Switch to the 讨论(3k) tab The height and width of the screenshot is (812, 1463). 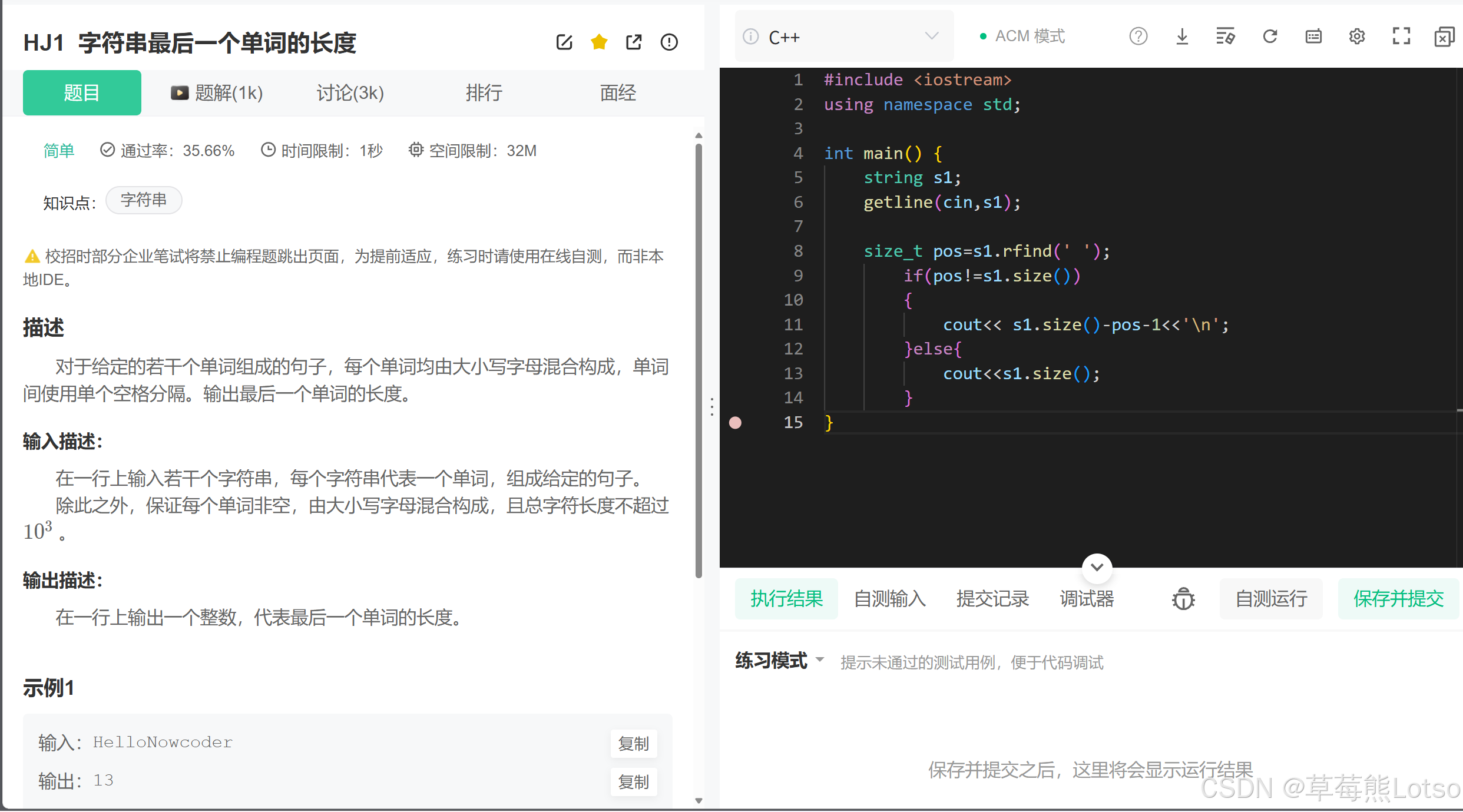pyautogui.click(x=350, y=92)
